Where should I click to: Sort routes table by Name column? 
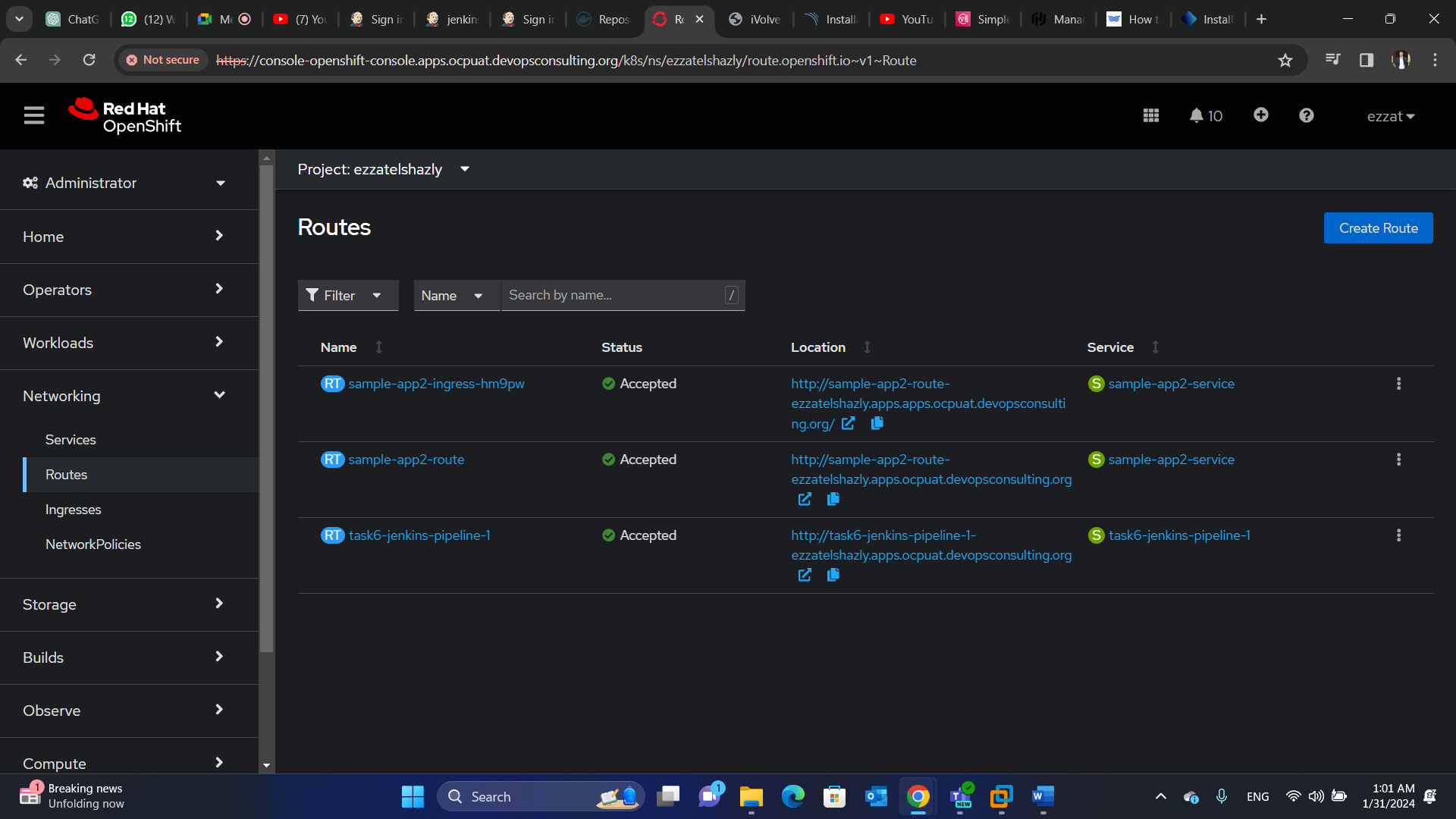tap(339, 347)
